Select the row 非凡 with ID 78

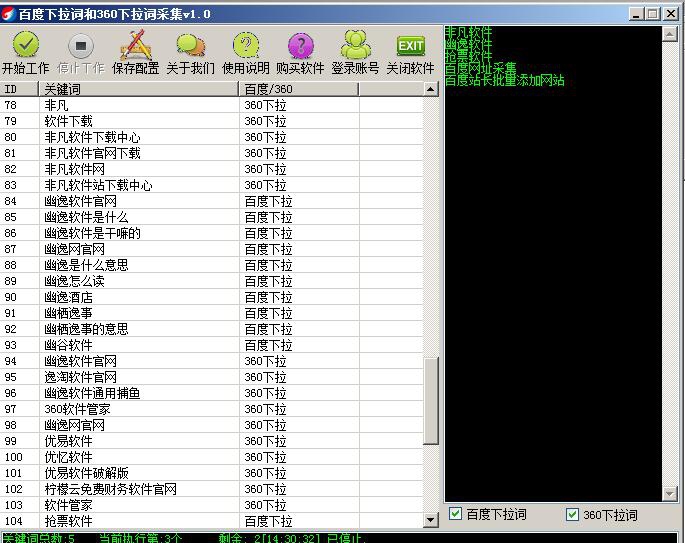pos(211,105)
